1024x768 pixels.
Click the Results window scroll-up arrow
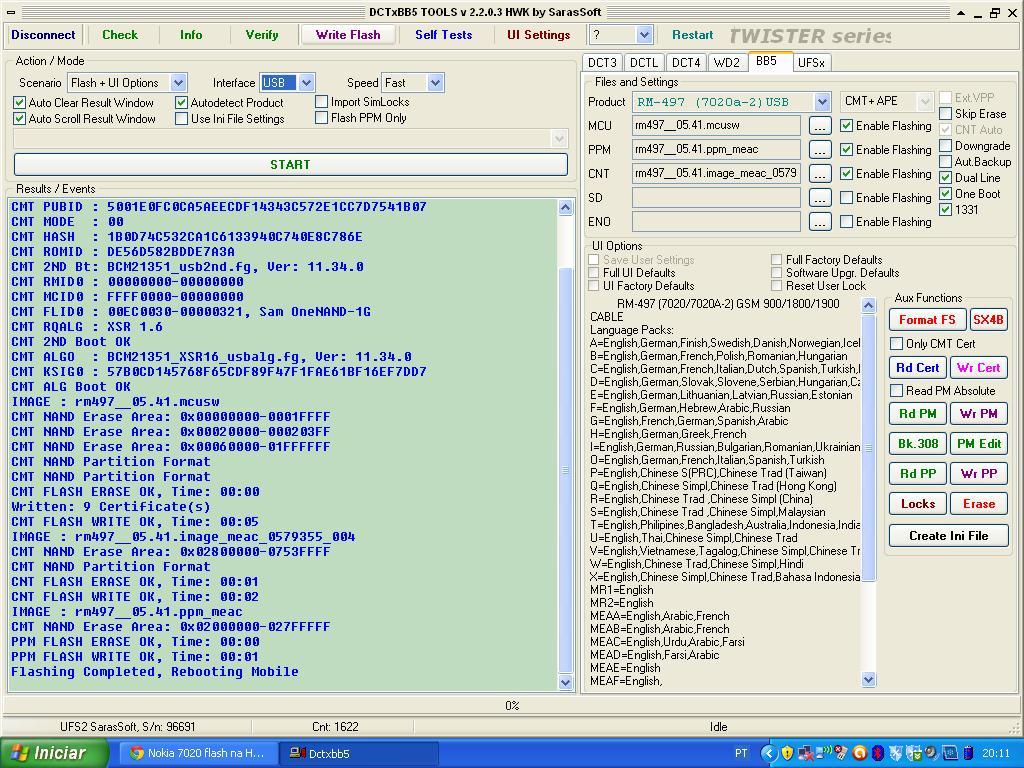[x=566, y=208]
